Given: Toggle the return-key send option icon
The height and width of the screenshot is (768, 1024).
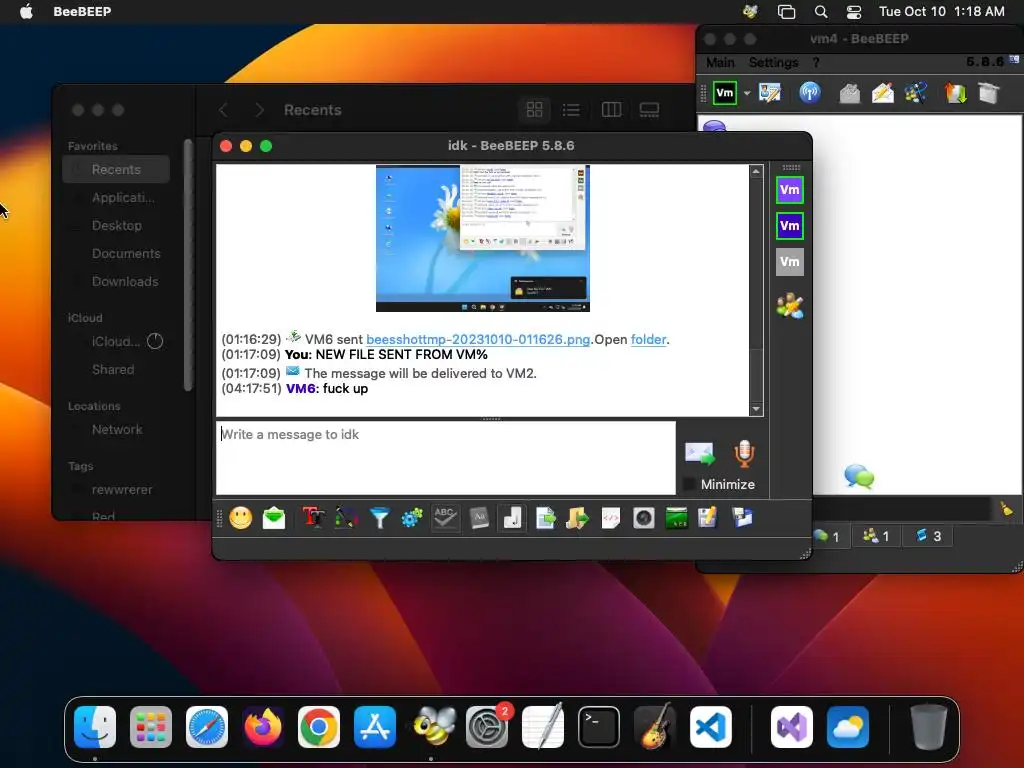Looking at the screenshot, I should (x=512, y=519).
